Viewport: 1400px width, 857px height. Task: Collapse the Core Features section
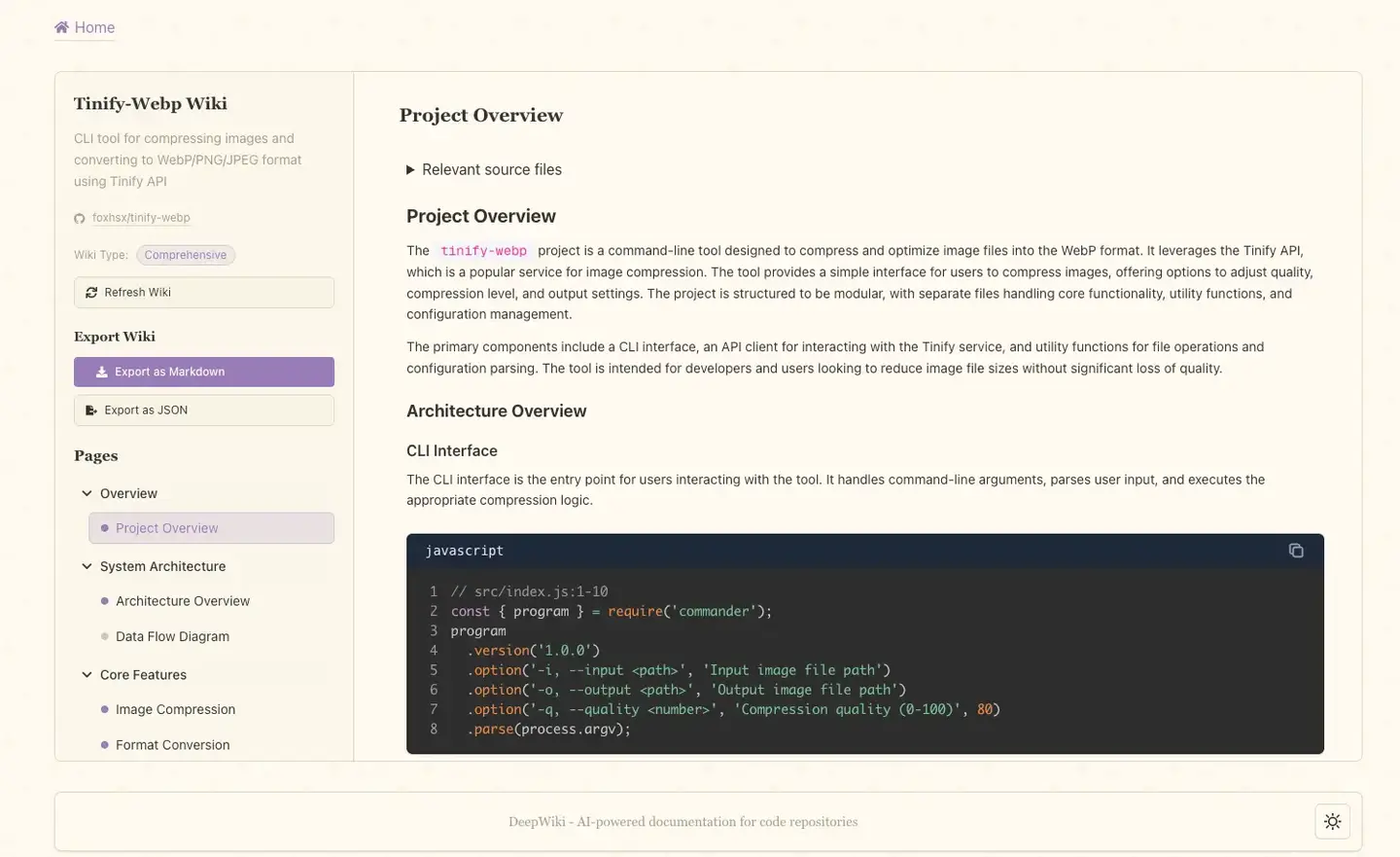pyautogui.click(x=87, y=674)
